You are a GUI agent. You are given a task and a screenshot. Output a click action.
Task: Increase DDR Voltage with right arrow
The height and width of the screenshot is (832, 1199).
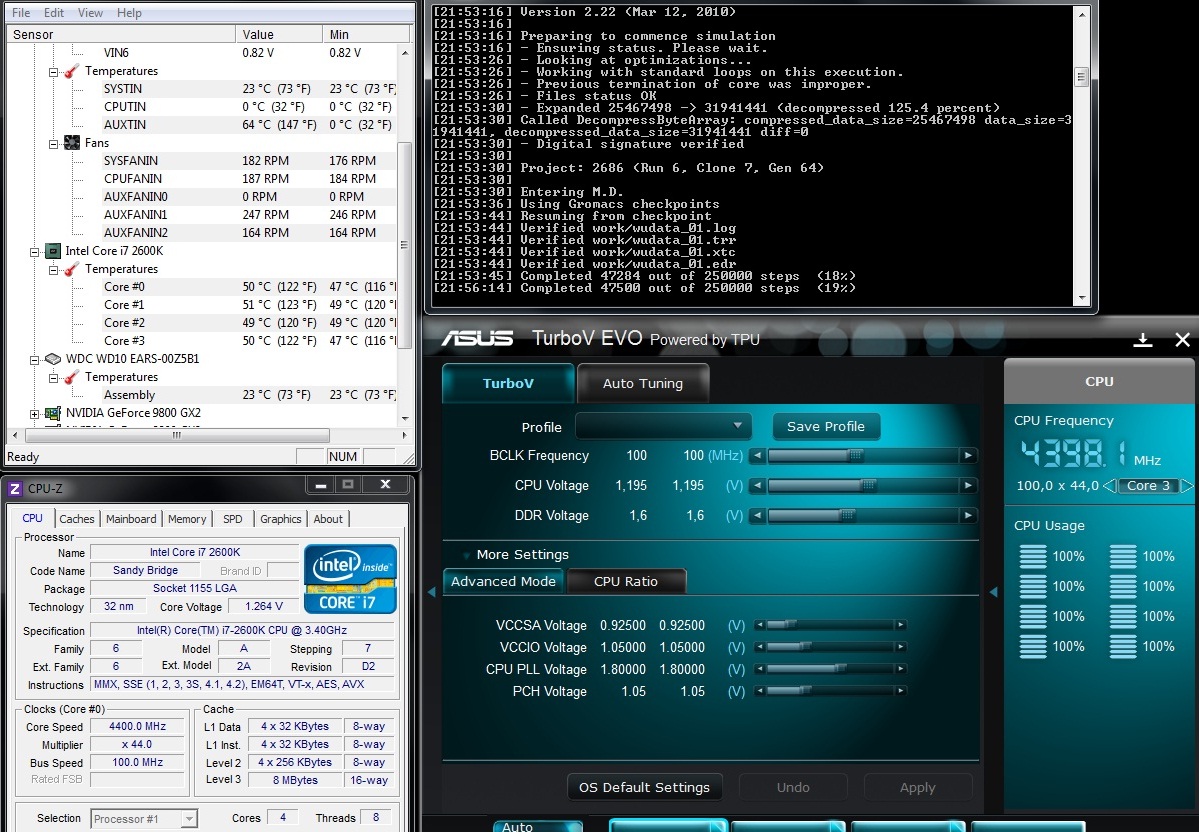(x=968, y=515)
